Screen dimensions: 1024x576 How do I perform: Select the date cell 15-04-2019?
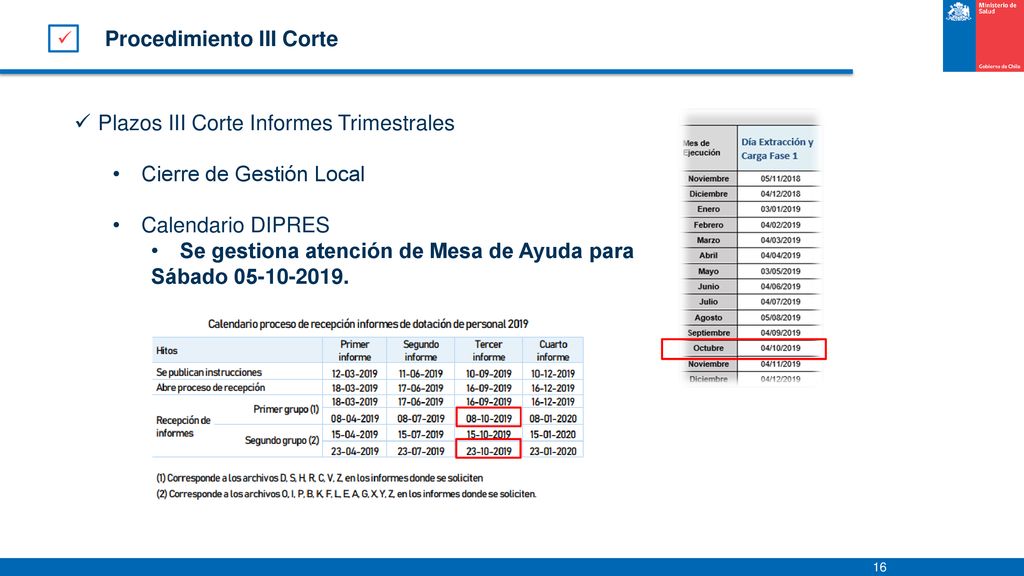(355, 434)
